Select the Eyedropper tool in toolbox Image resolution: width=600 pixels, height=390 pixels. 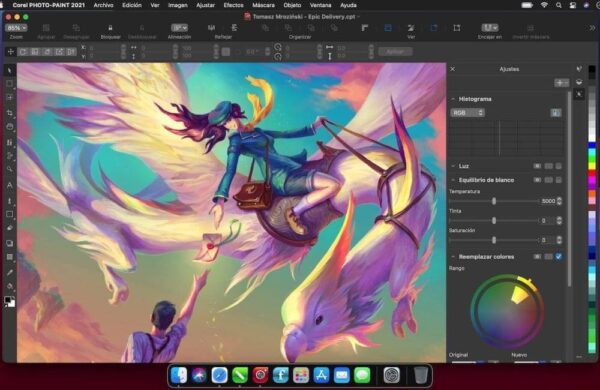(10, 273)
